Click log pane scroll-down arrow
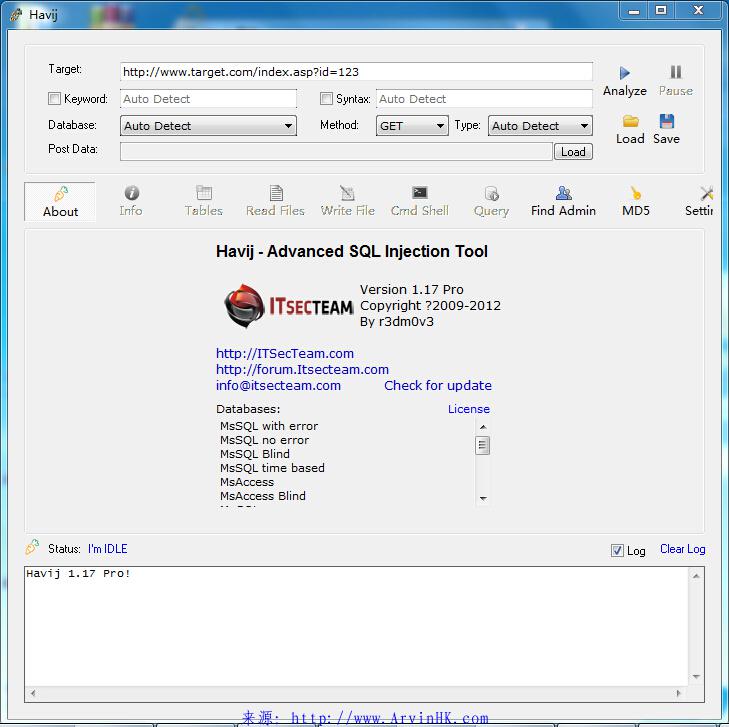 click(x=696, y=676)
